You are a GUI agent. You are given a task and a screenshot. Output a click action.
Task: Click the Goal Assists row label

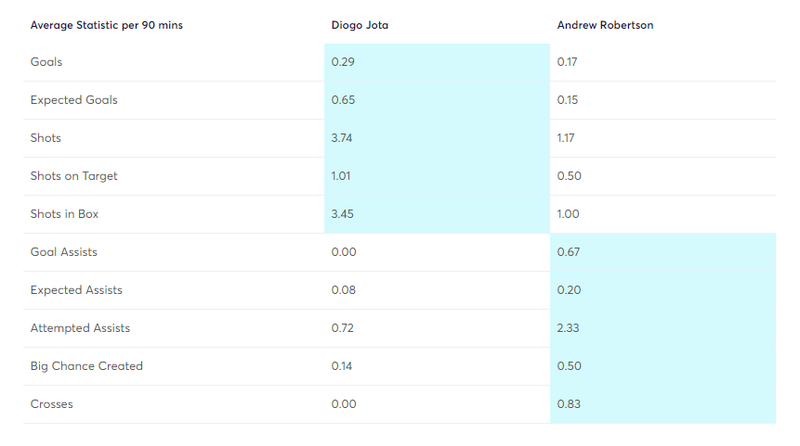tap(63, 252)
